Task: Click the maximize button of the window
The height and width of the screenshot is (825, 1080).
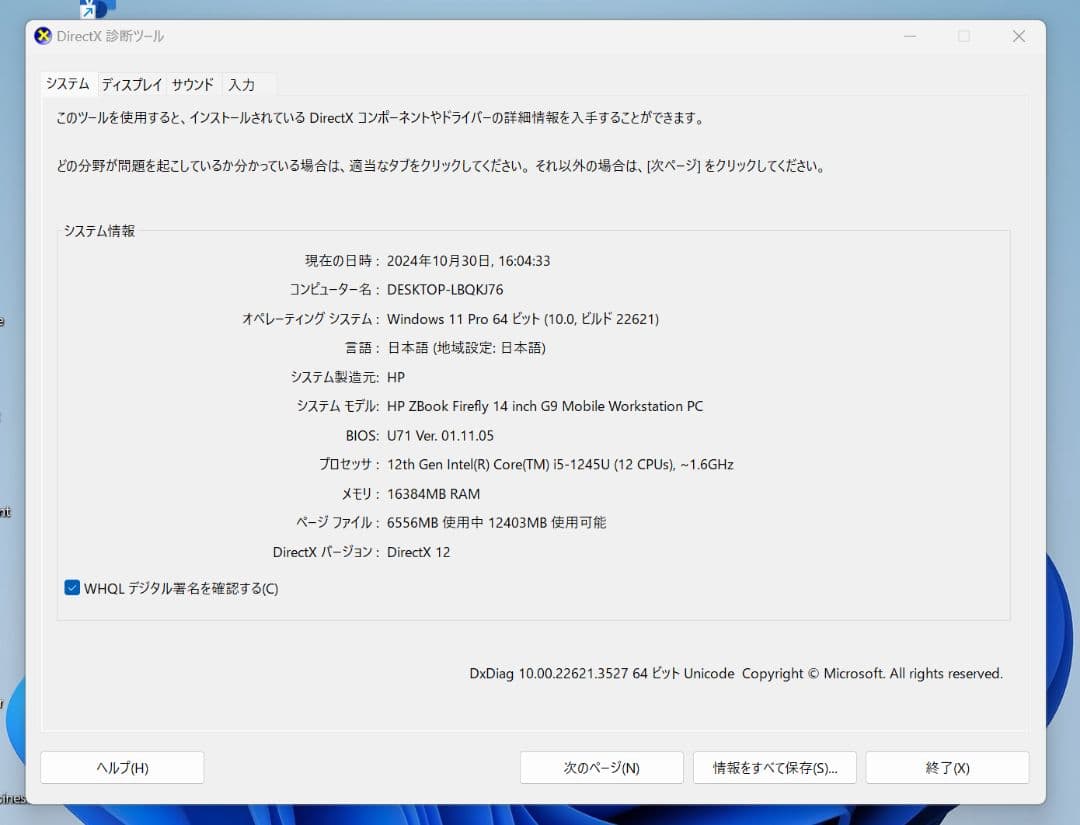Action: pos(964,36)
